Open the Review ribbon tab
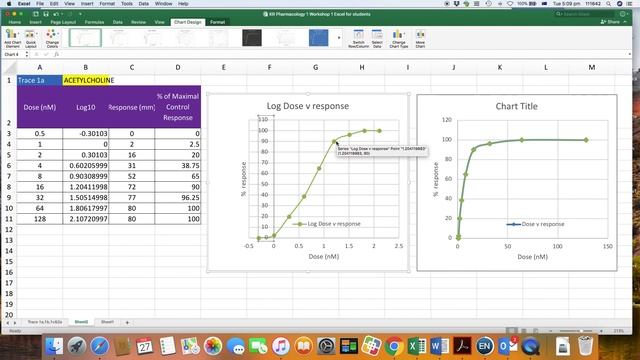 click(x=138, y=22)
